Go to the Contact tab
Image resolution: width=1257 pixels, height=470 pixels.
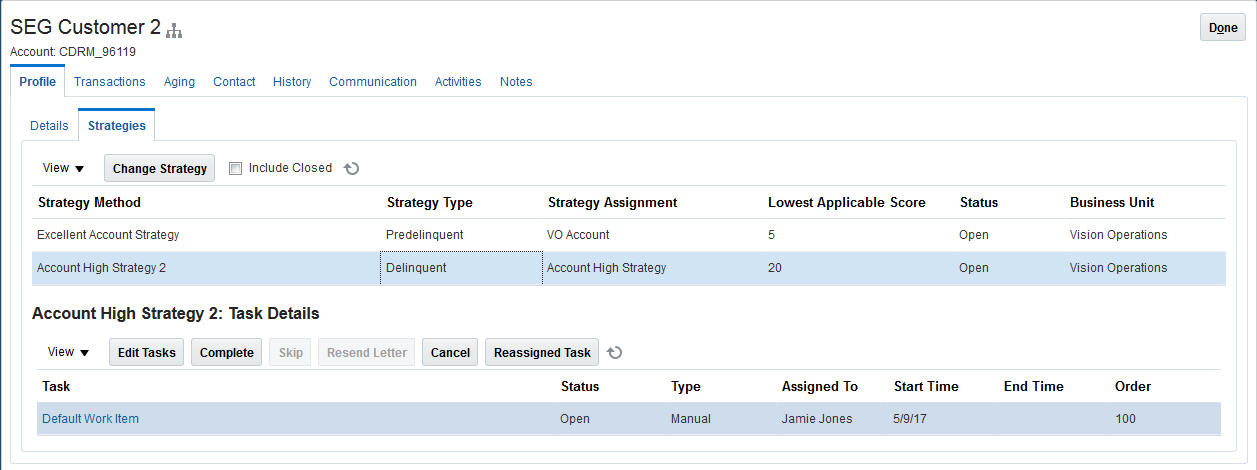tap(234, 82)
